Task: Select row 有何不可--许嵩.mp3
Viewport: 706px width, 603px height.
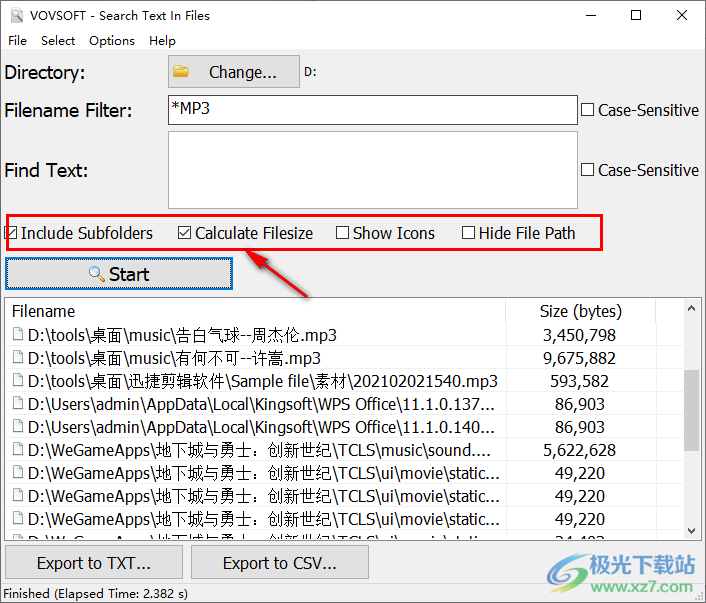Action: pos(344,358)
